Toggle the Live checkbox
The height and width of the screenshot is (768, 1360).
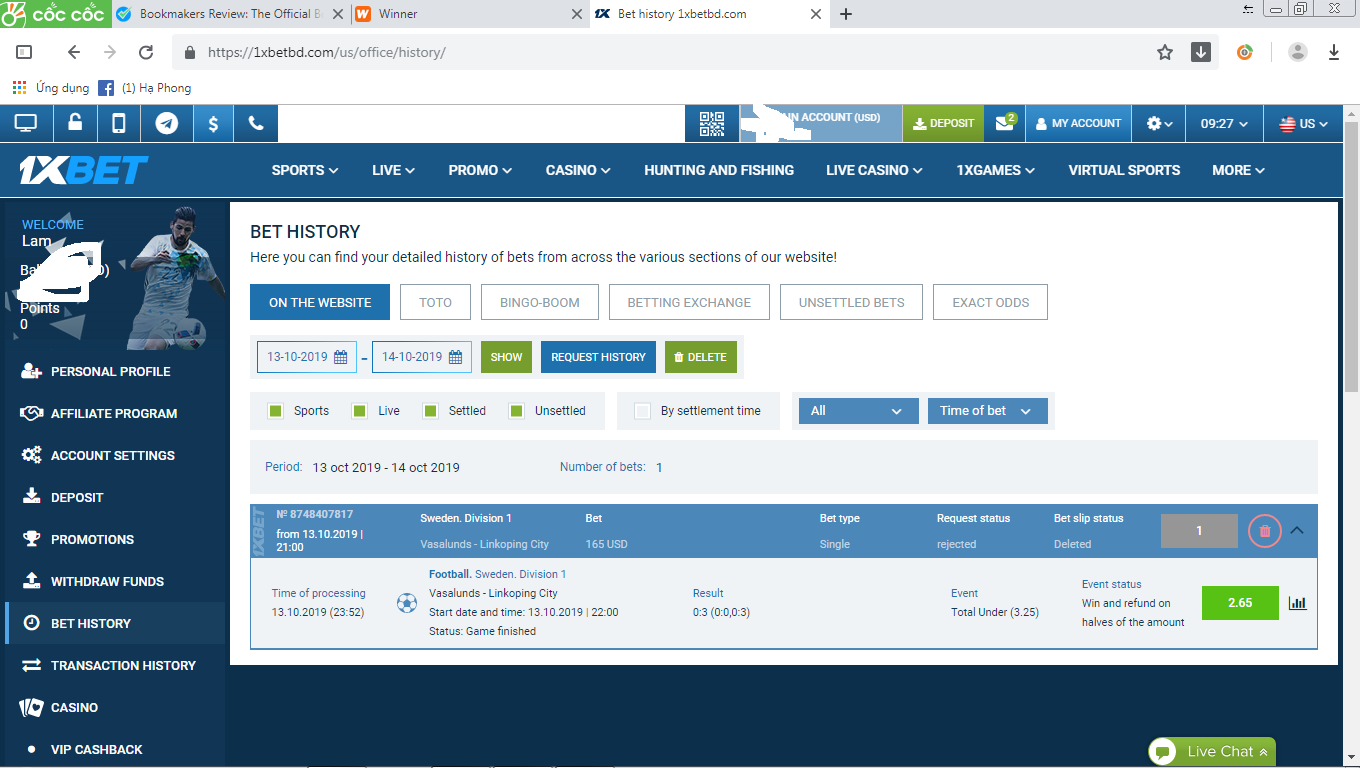tap(360, 411)
